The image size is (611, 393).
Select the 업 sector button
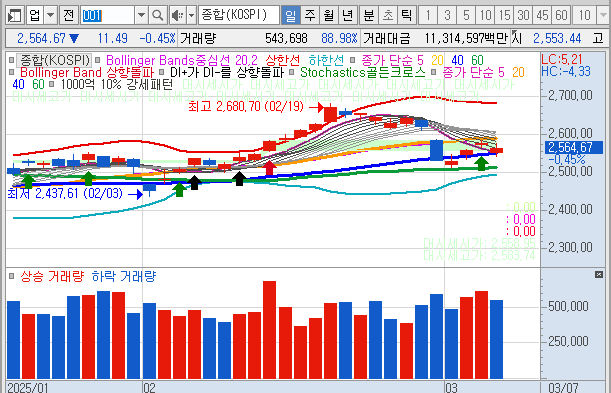click(35, 15)
